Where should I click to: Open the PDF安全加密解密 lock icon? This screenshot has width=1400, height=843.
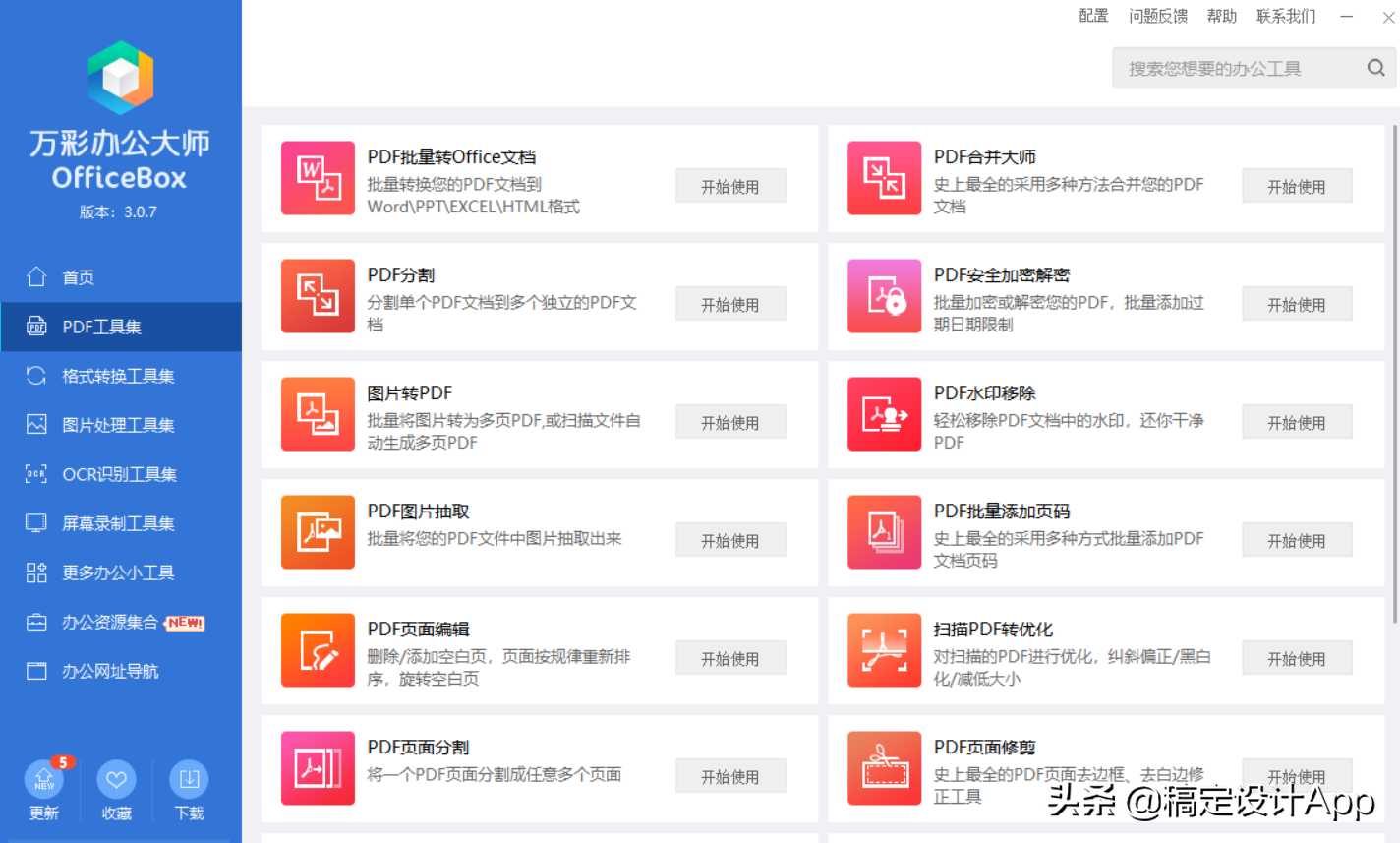[884, 296]
